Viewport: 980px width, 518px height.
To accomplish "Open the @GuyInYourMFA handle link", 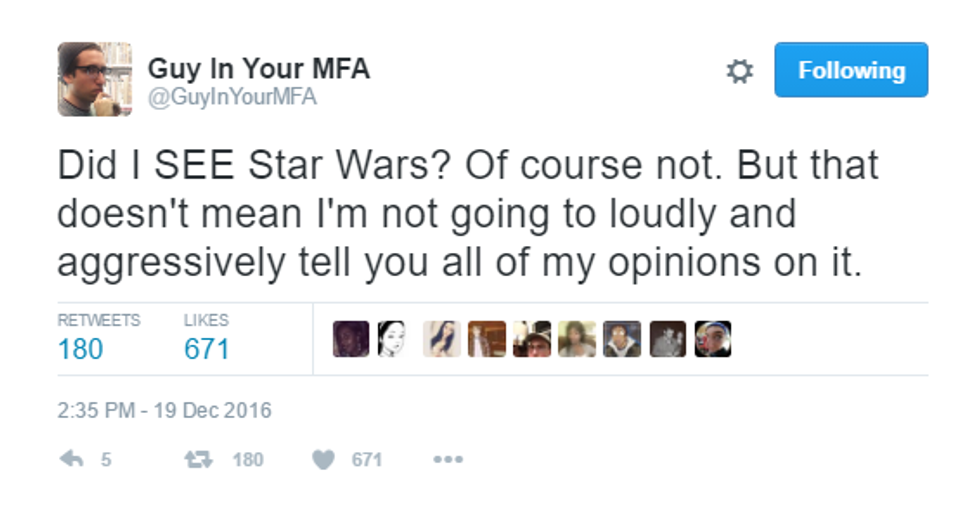I will tap(232, 98).
